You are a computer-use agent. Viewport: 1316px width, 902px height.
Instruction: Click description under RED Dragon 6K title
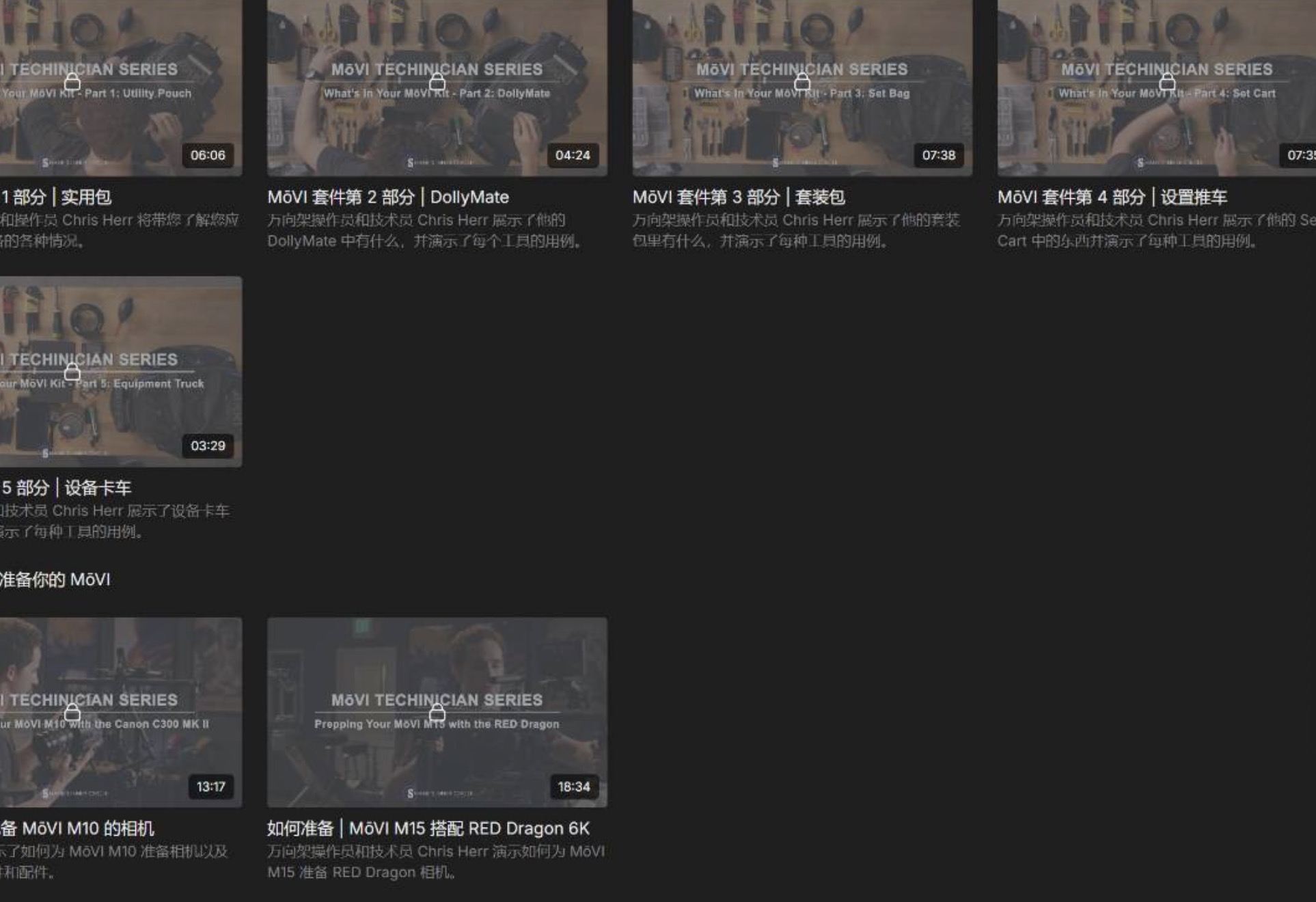pos(436,862)
